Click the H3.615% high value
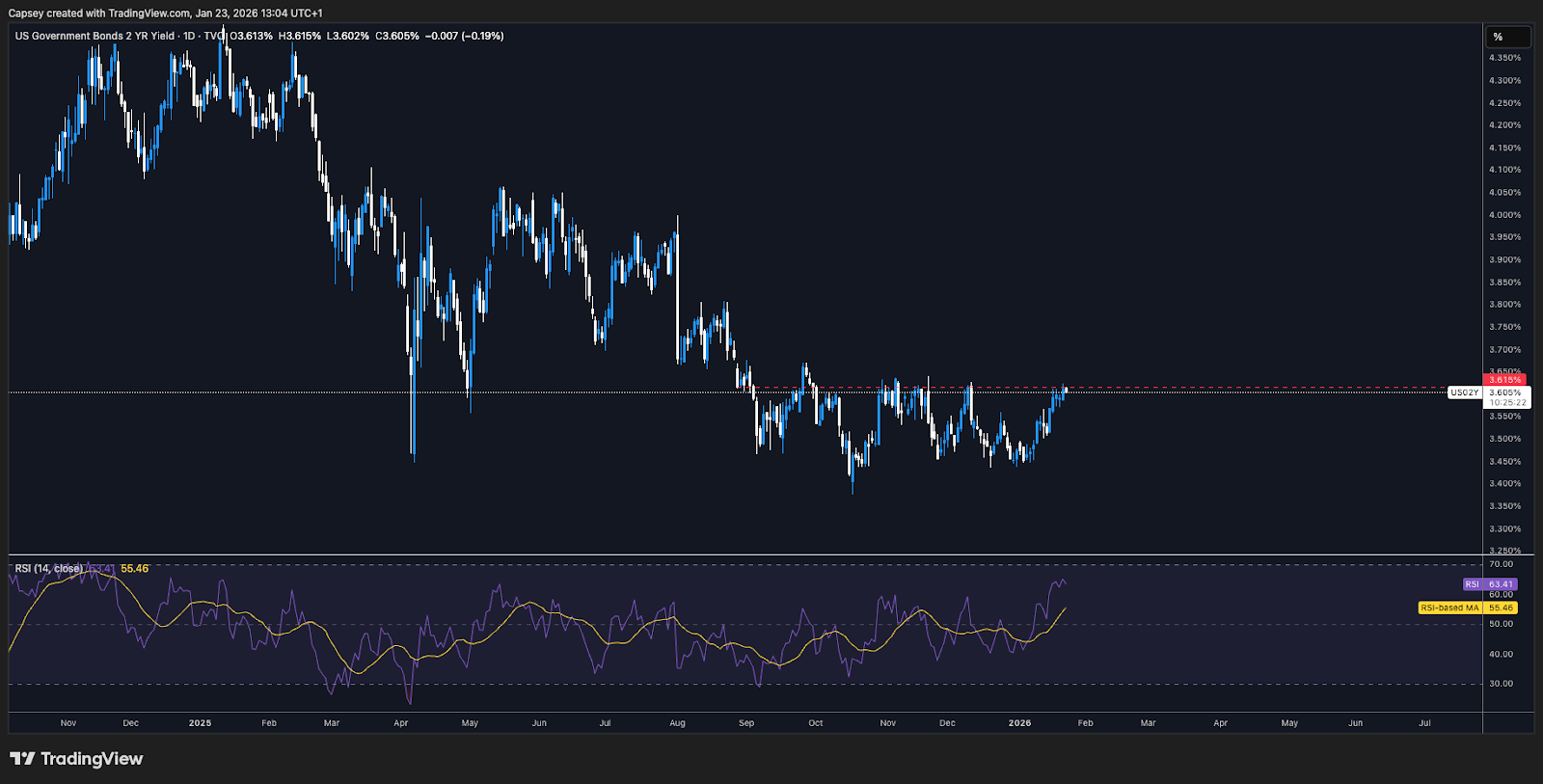1543x784 pixels. [300, 36]
